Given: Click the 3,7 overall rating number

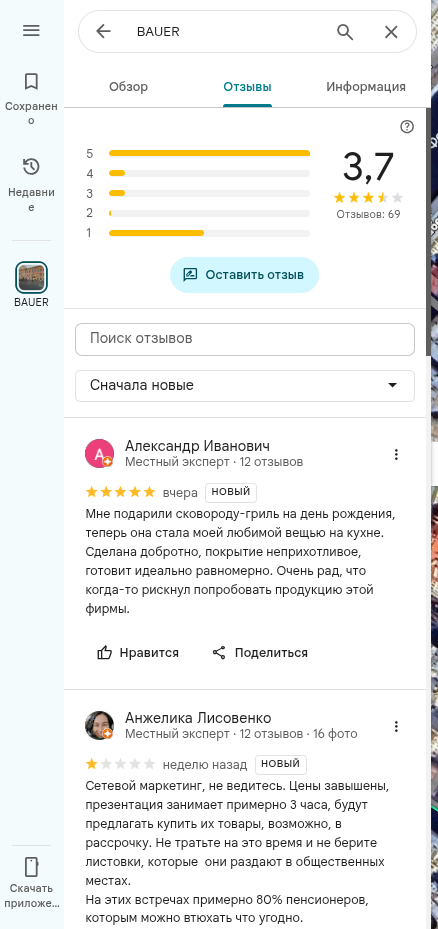Looking at the screenshot, I should pyautogui.click(x=368, y=166).
